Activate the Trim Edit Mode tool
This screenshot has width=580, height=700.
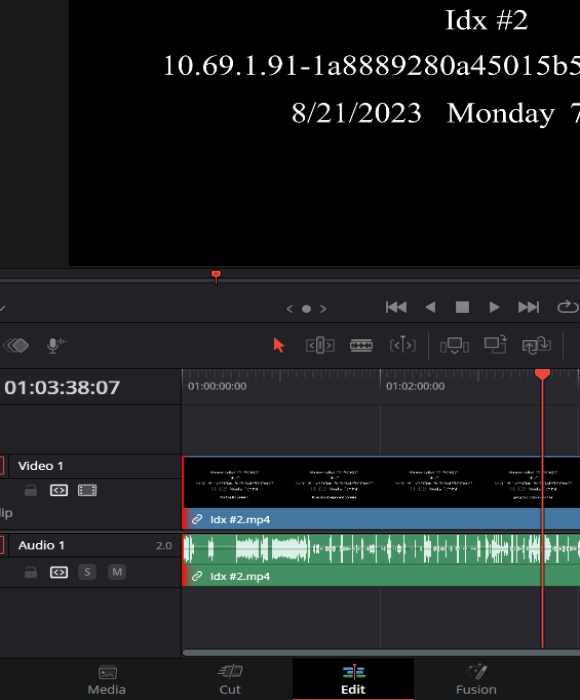pos(320,345)
